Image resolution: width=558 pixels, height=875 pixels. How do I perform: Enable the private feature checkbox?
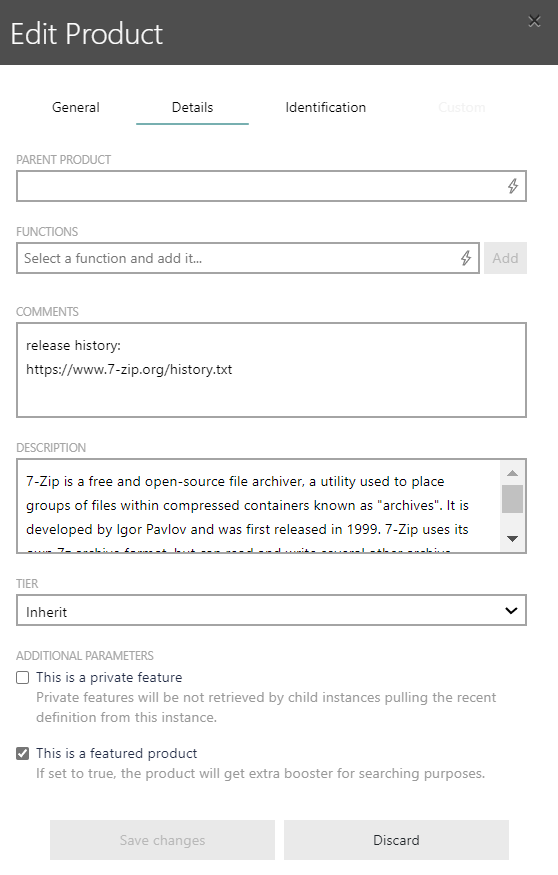click(22, 677)
